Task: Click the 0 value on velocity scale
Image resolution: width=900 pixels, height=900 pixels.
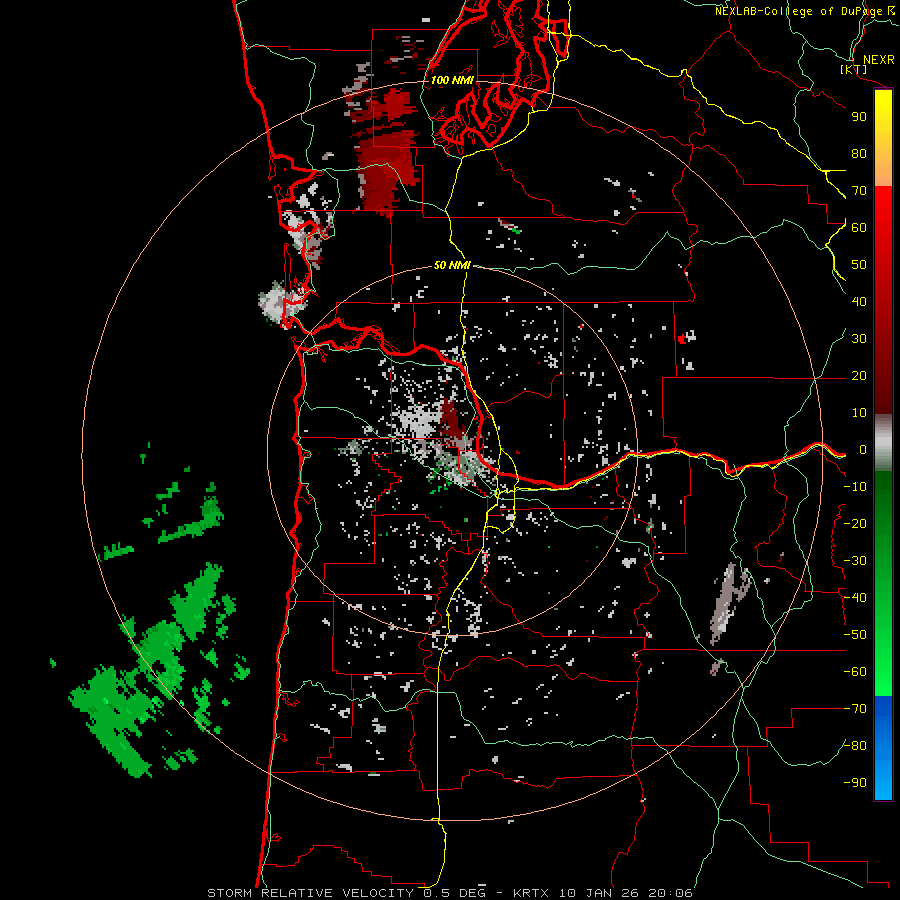Action: click(863, 450)
